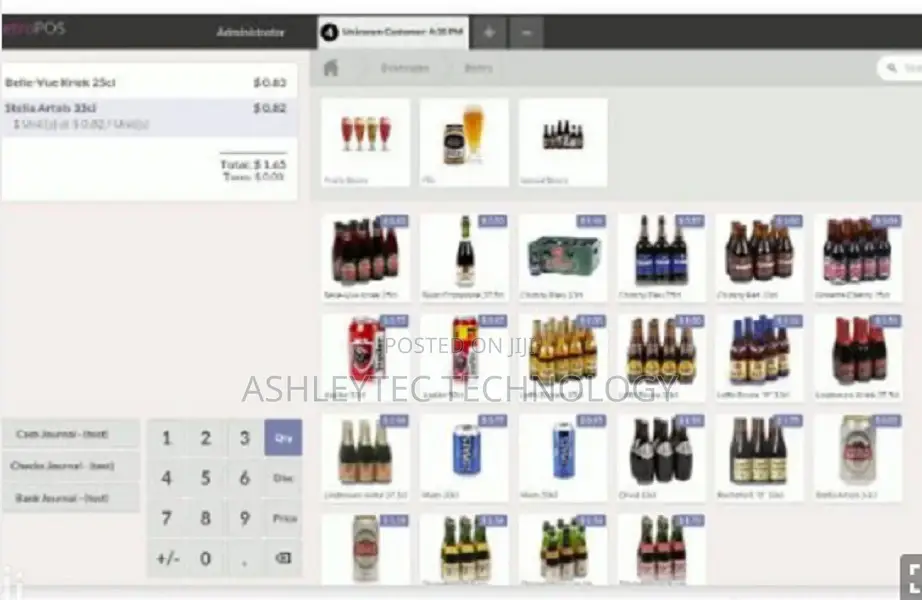Tap the +/- sign key
This screenshot has height=600, width=922.
166,558
